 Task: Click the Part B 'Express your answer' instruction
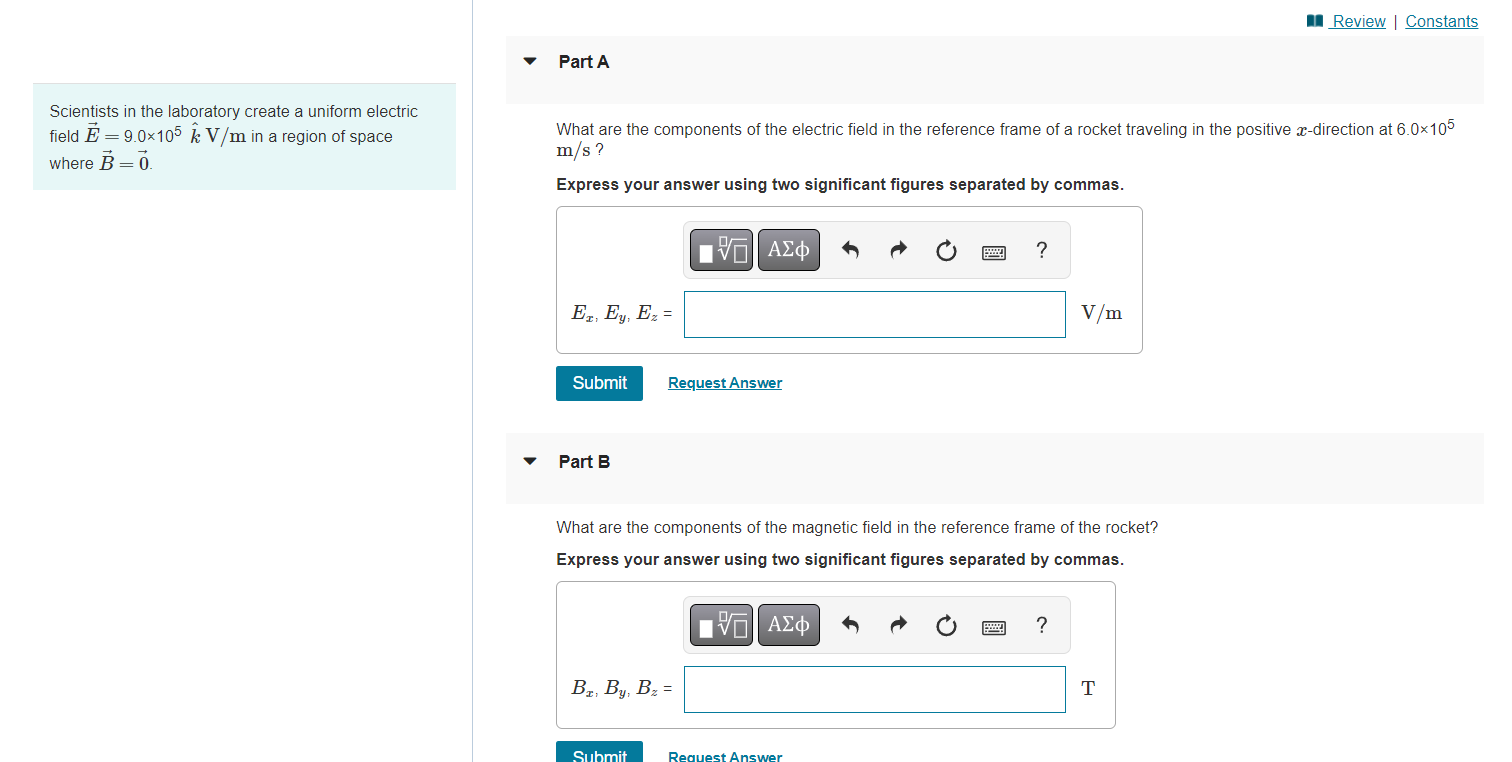[x=840, y=560]
